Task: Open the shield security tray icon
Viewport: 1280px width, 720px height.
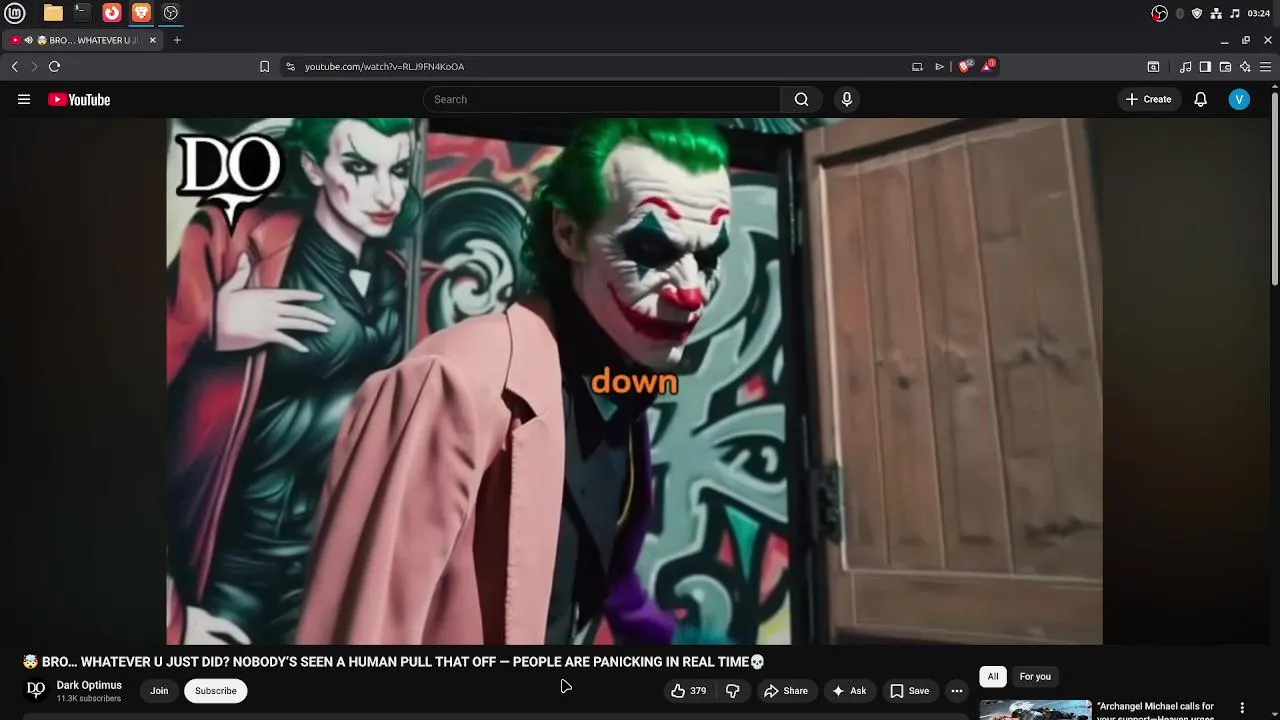Action: [1197, 13]
